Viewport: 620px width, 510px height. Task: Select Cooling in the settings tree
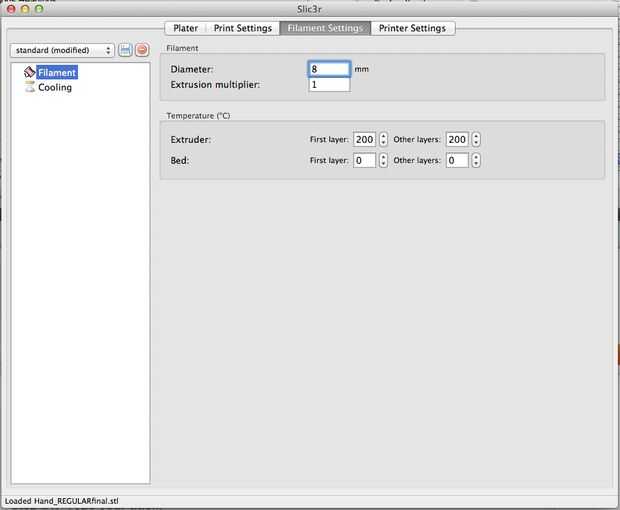[55, 87]
